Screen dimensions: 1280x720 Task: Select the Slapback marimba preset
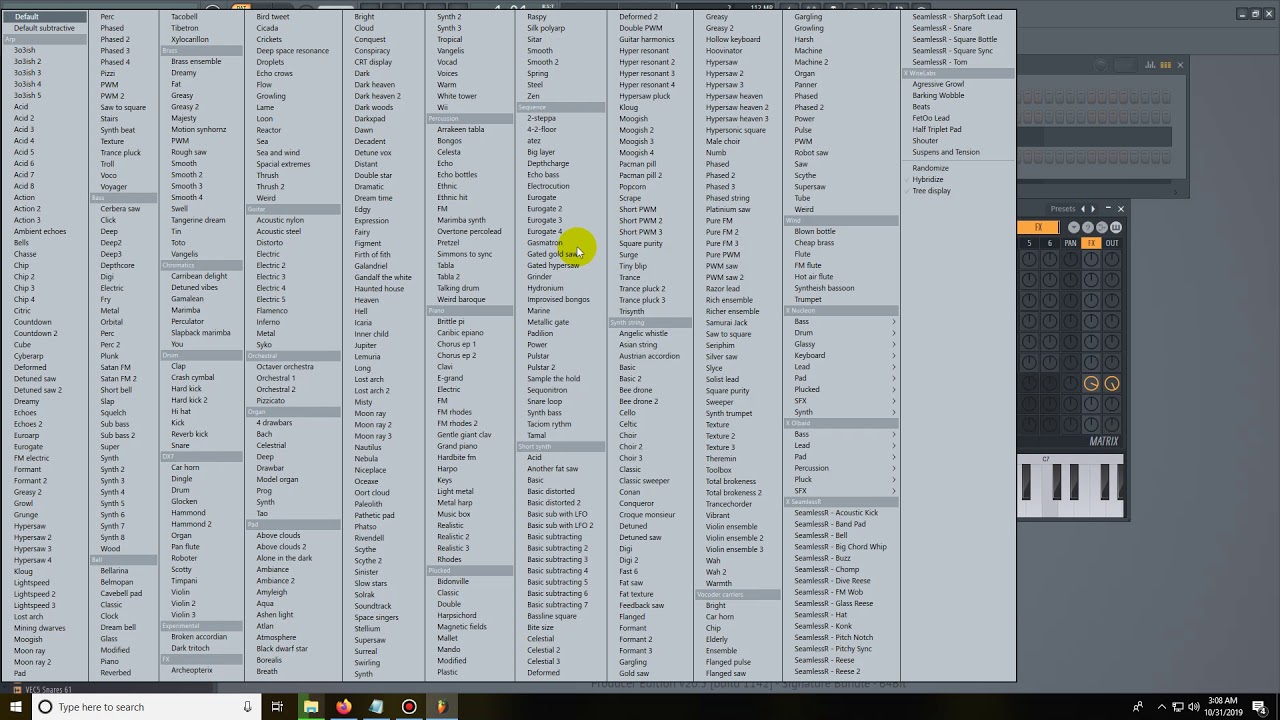pos(201,333)
